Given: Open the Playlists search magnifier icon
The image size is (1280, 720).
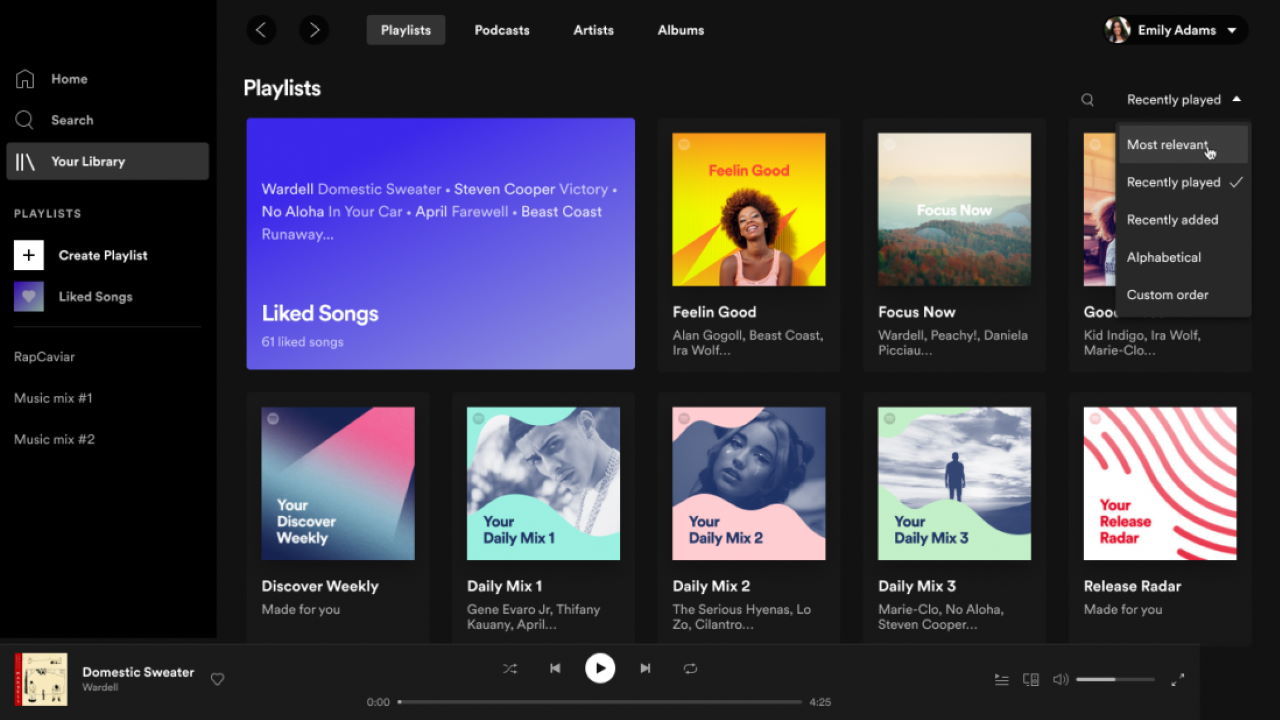Looking at the screenshot, I should pyautogui.click(x=1087, y=99).
